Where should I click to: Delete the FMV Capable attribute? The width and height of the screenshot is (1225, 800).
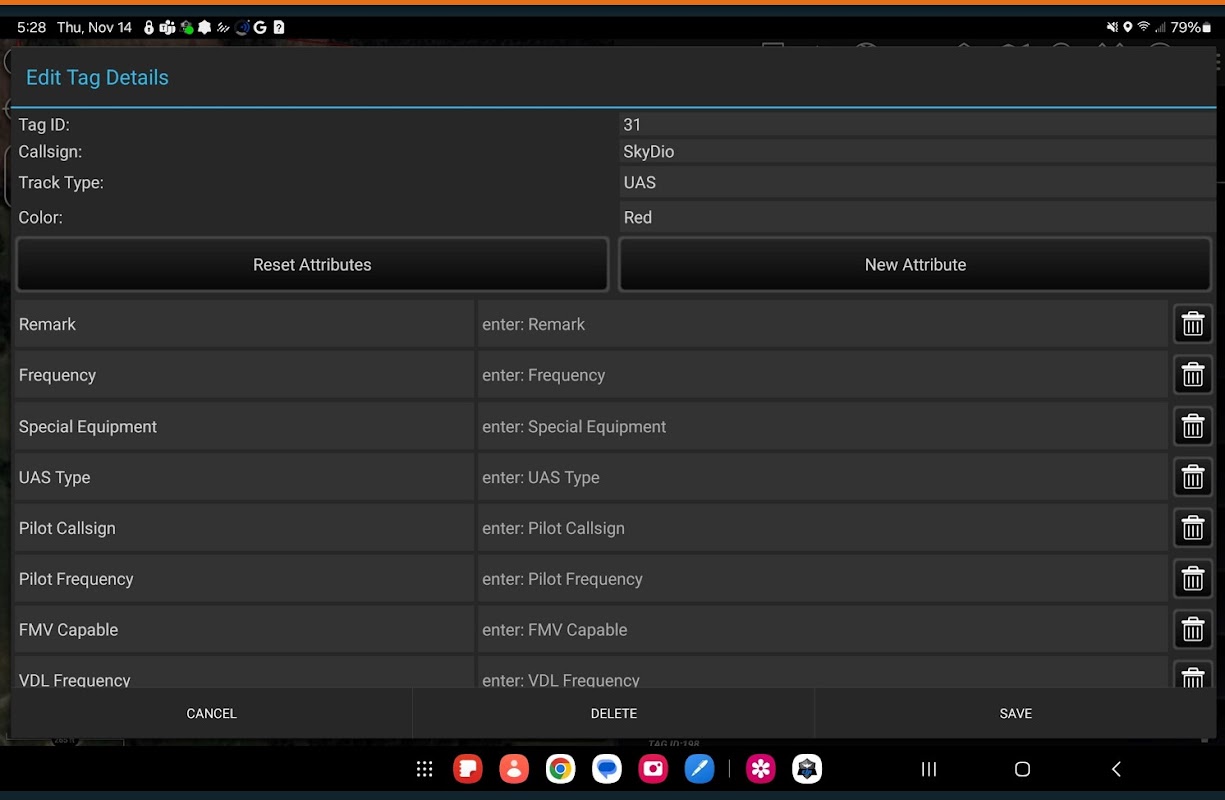(1192, 629)
